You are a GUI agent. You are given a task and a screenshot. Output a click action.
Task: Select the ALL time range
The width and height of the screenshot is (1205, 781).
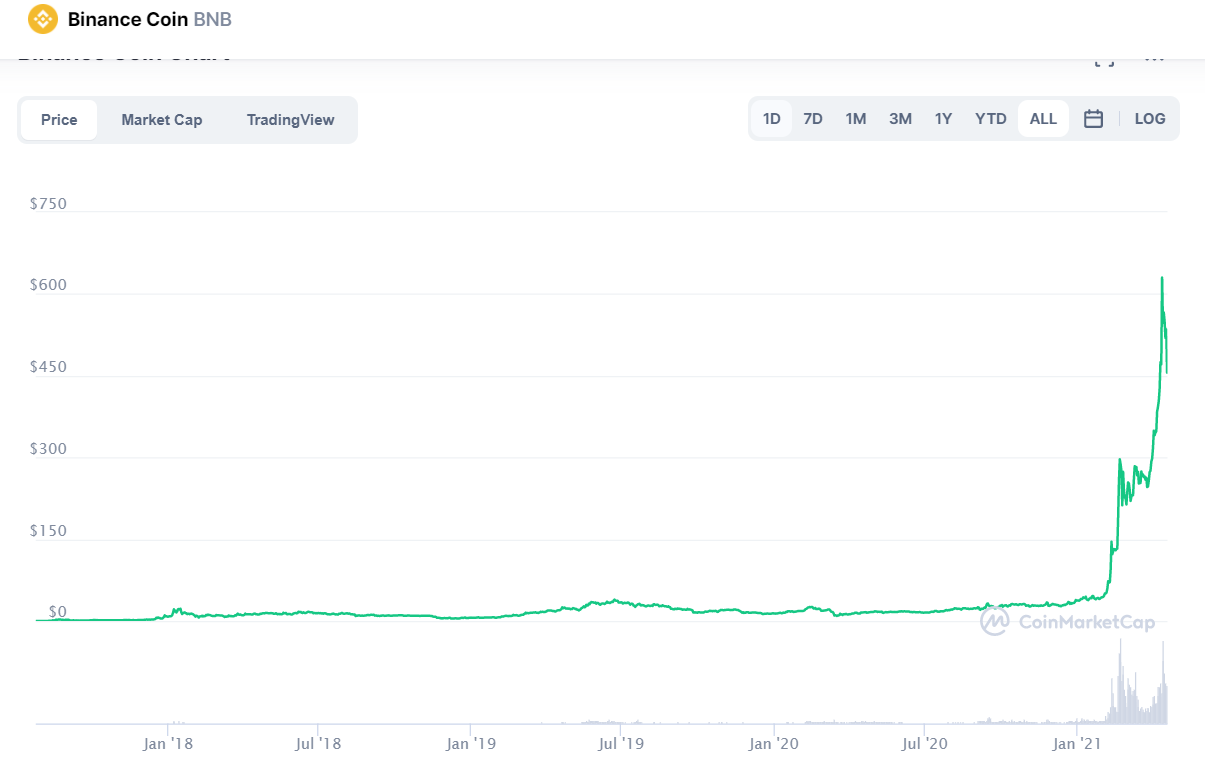click(1043, 119)
